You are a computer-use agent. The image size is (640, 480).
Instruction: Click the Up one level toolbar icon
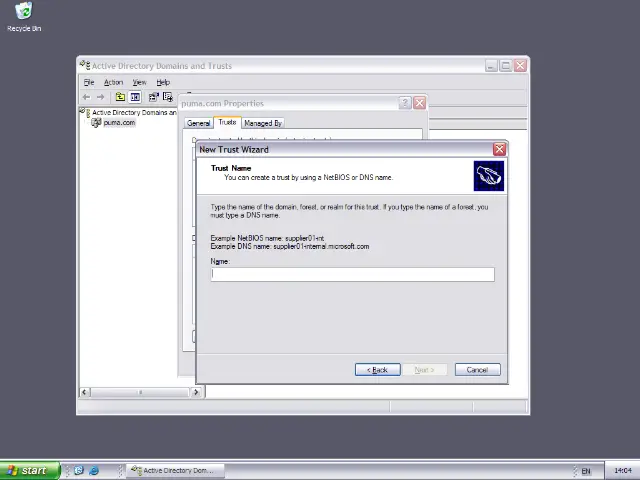tap(120, 97)
